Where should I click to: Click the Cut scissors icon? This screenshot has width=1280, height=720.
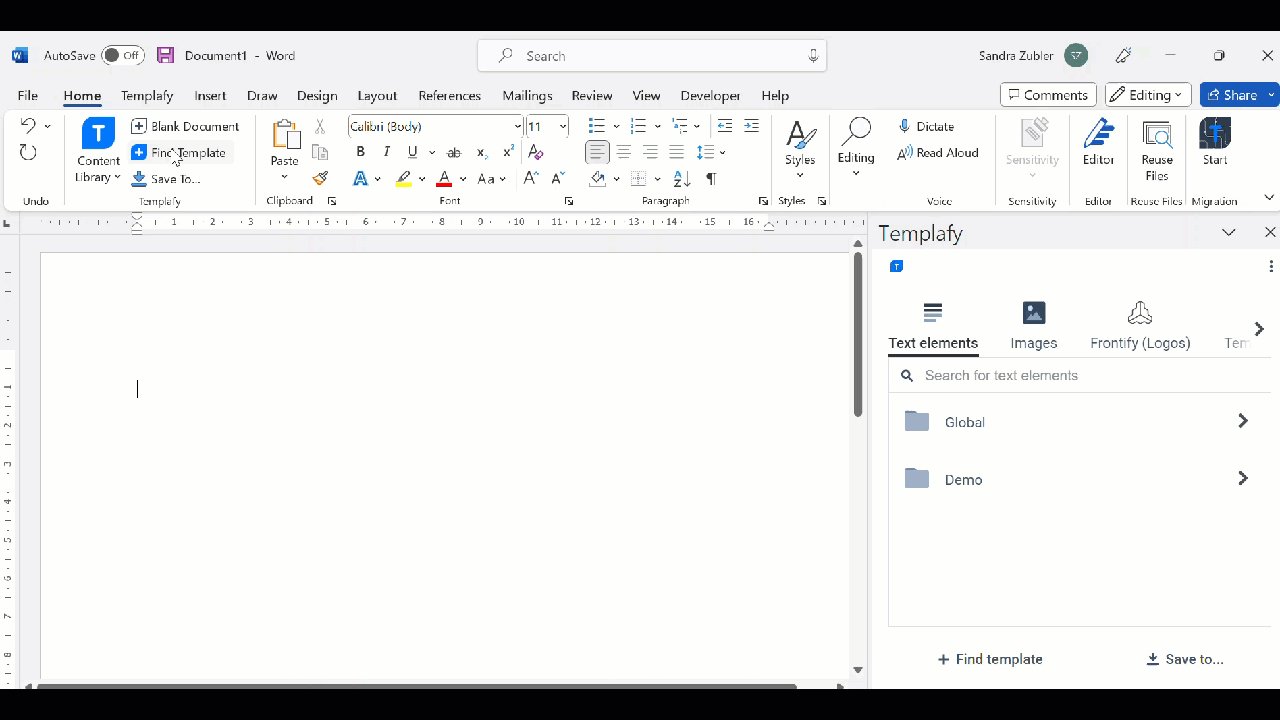pyautogui.click(x=320, y=126)
